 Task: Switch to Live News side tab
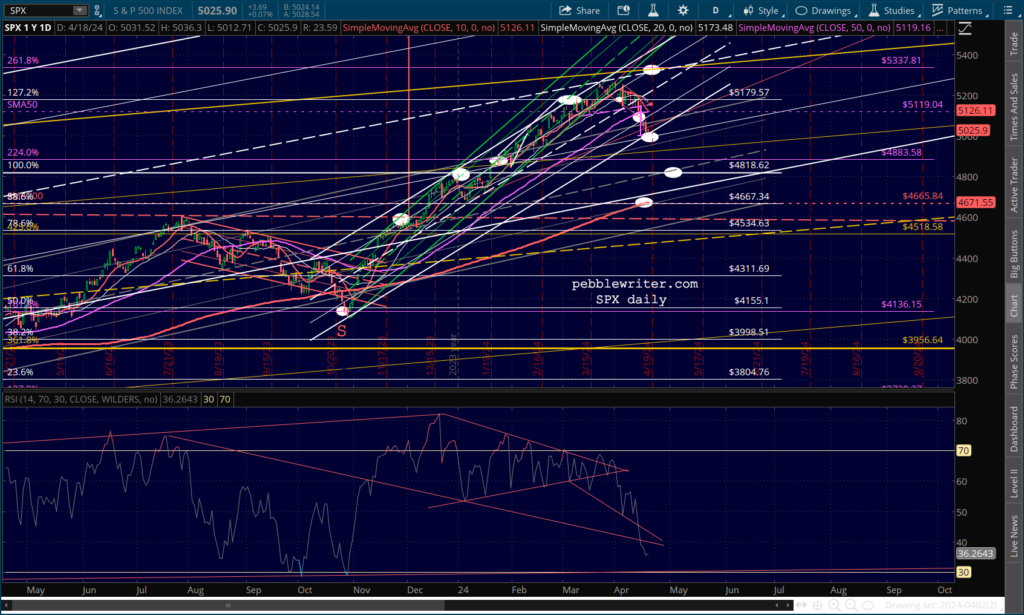click(1014, 537)
